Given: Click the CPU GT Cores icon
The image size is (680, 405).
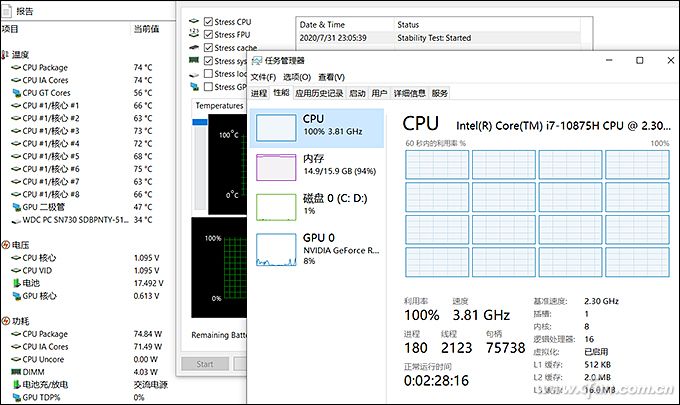Looking at the screenshot, I should (16, 93).
